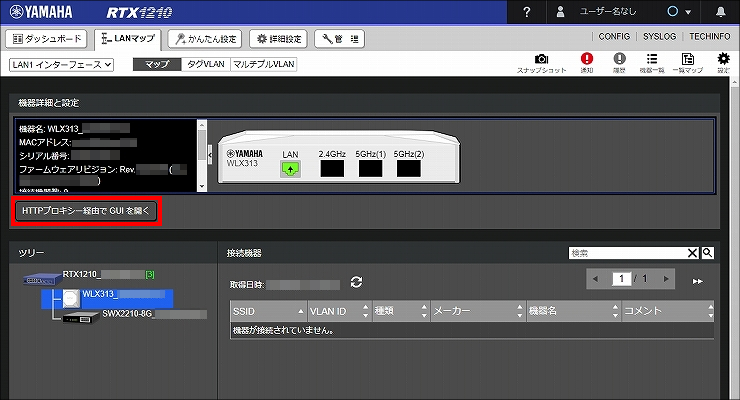Sort by 種類 column
Screen dimensions: 740x400
tap(402, 311)
